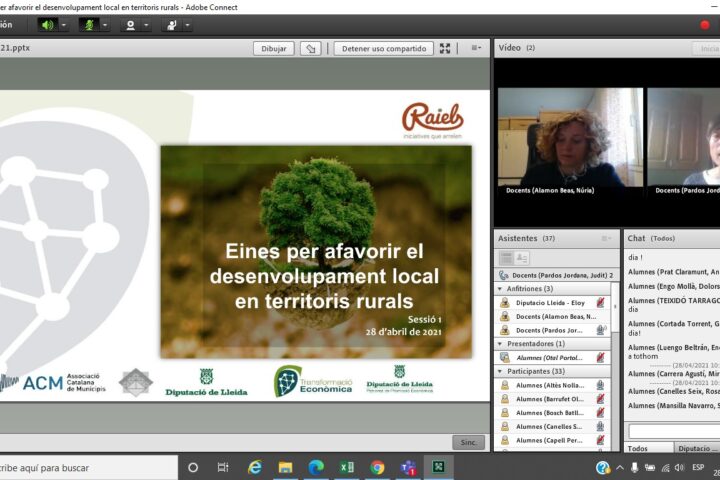Open the Asistentes pod options menu

tap(607, 238)
